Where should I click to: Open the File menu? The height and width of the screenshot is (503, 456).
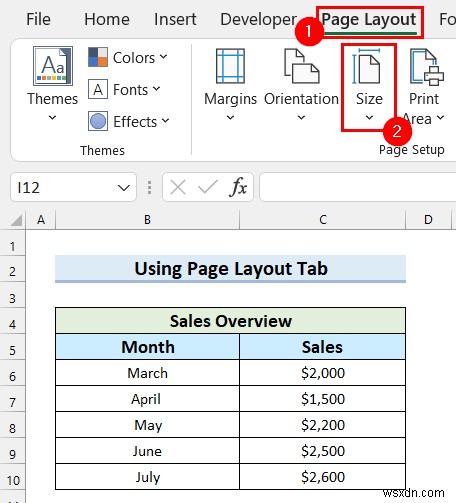point(38,19)
